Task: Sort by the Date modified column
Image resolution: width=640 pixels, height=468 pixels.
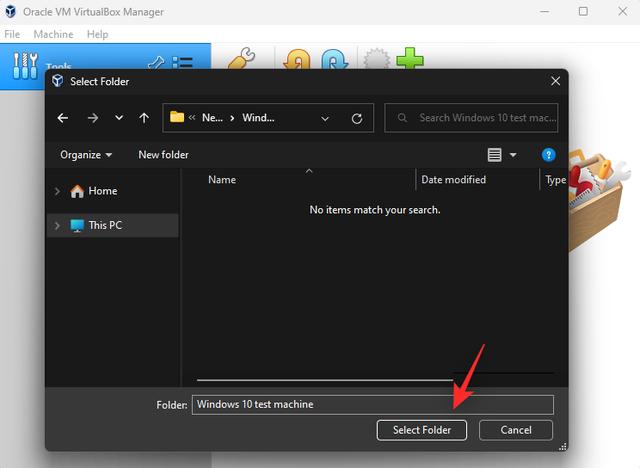Action: pyautogui.click(x=454, y=180)
